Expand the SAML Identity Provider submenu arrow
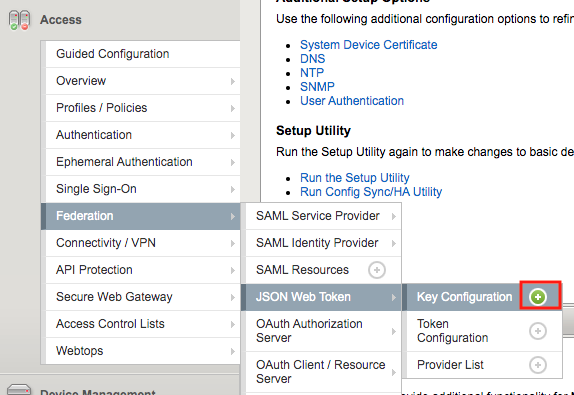 394,243
